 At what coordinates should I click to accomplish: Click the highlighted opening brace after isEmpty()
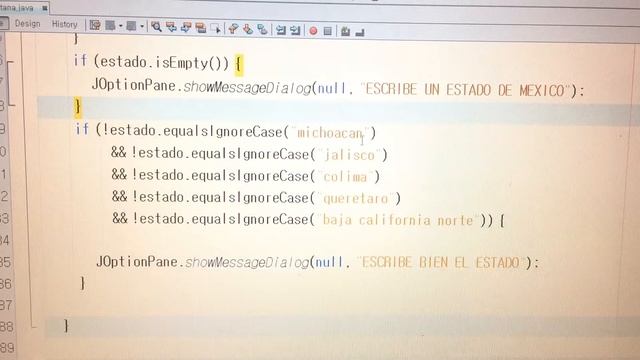pyautogui.click(x=239, y=64)
